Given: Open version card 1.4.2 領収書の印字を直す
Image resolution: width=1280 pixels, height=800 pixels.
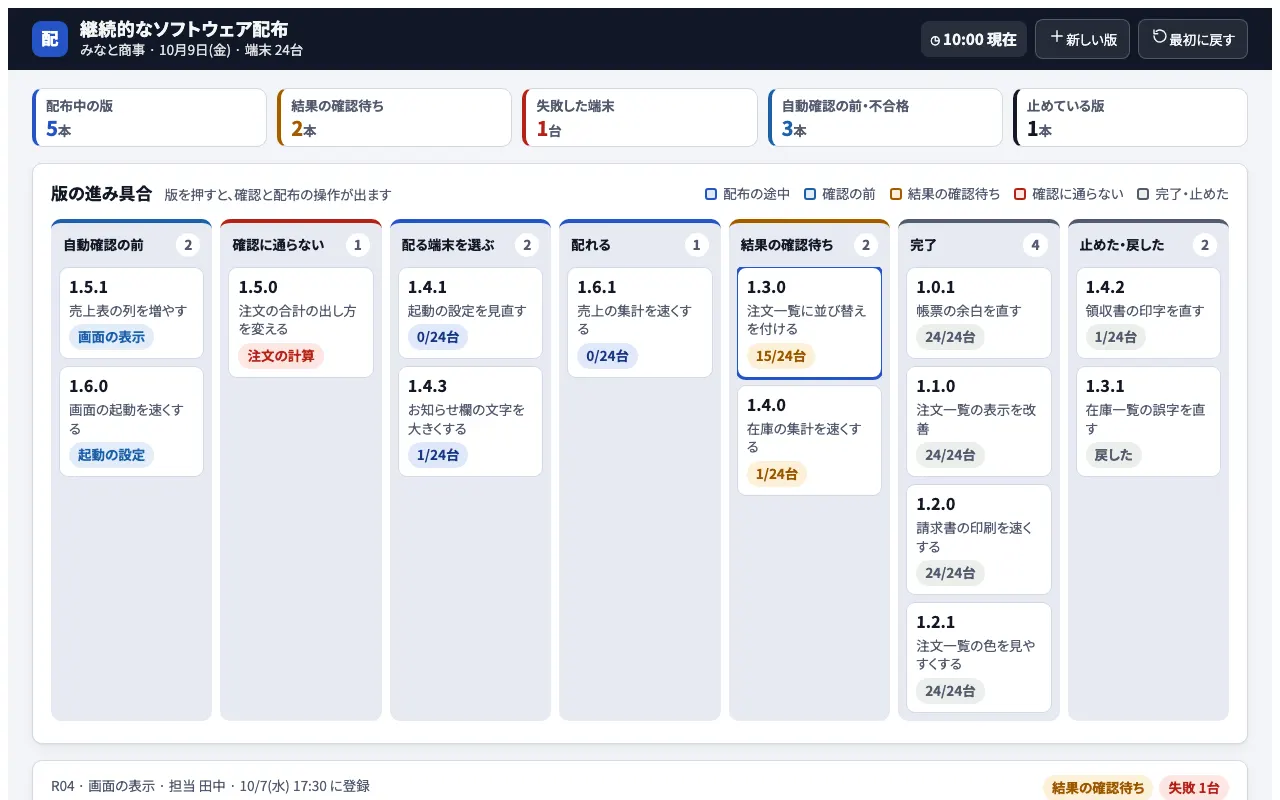Looking at the screenshot, I should [x=1148, y=313].
